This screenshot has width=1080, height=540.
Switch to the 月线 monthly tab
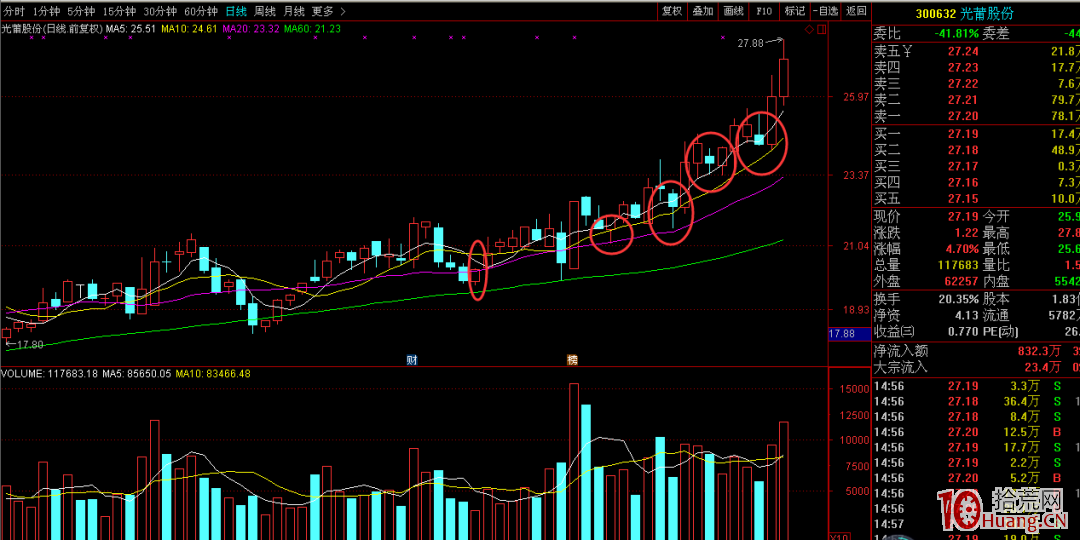[293, 11]
